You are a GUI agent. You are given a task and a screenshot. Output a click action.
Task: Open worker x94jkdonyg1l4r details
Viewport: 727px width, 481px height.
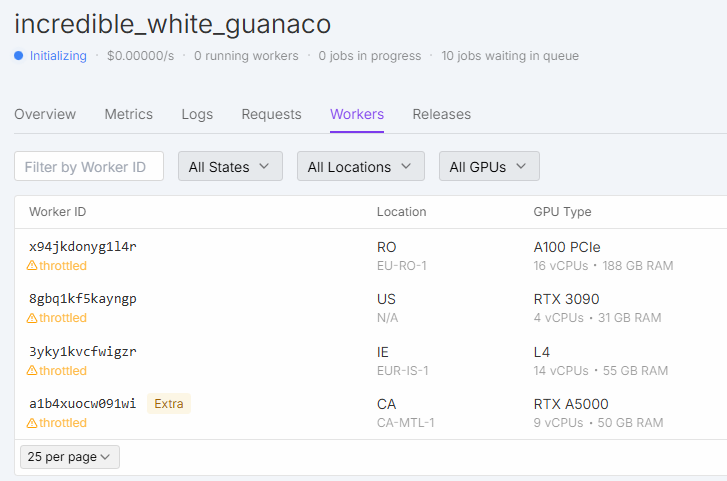pos(83,247)
